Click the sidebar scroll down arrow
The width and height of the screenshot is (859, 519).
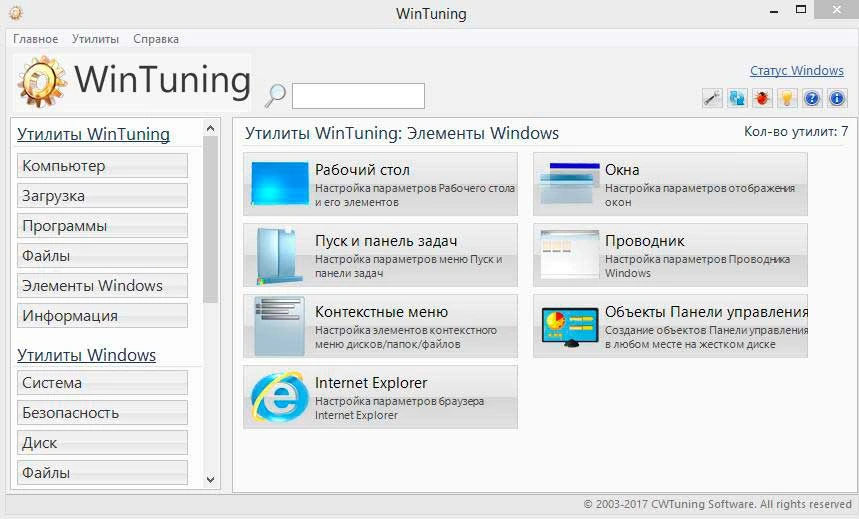[x=210, y=480]
